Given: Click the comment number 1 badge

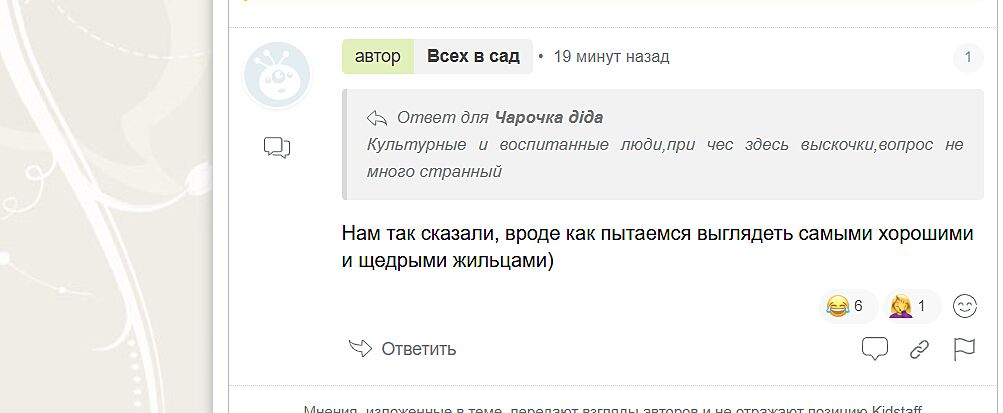Looking at the screenshot, I should [x=967, y=58].
